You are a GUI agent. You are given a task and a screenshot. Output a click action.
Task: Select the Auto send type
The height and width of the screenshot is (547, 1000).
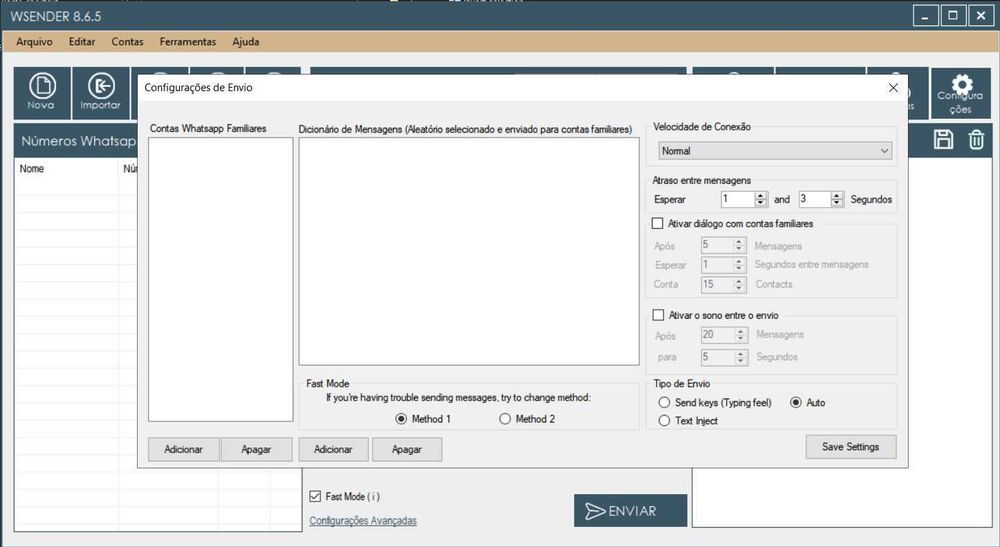pos(795,402)
